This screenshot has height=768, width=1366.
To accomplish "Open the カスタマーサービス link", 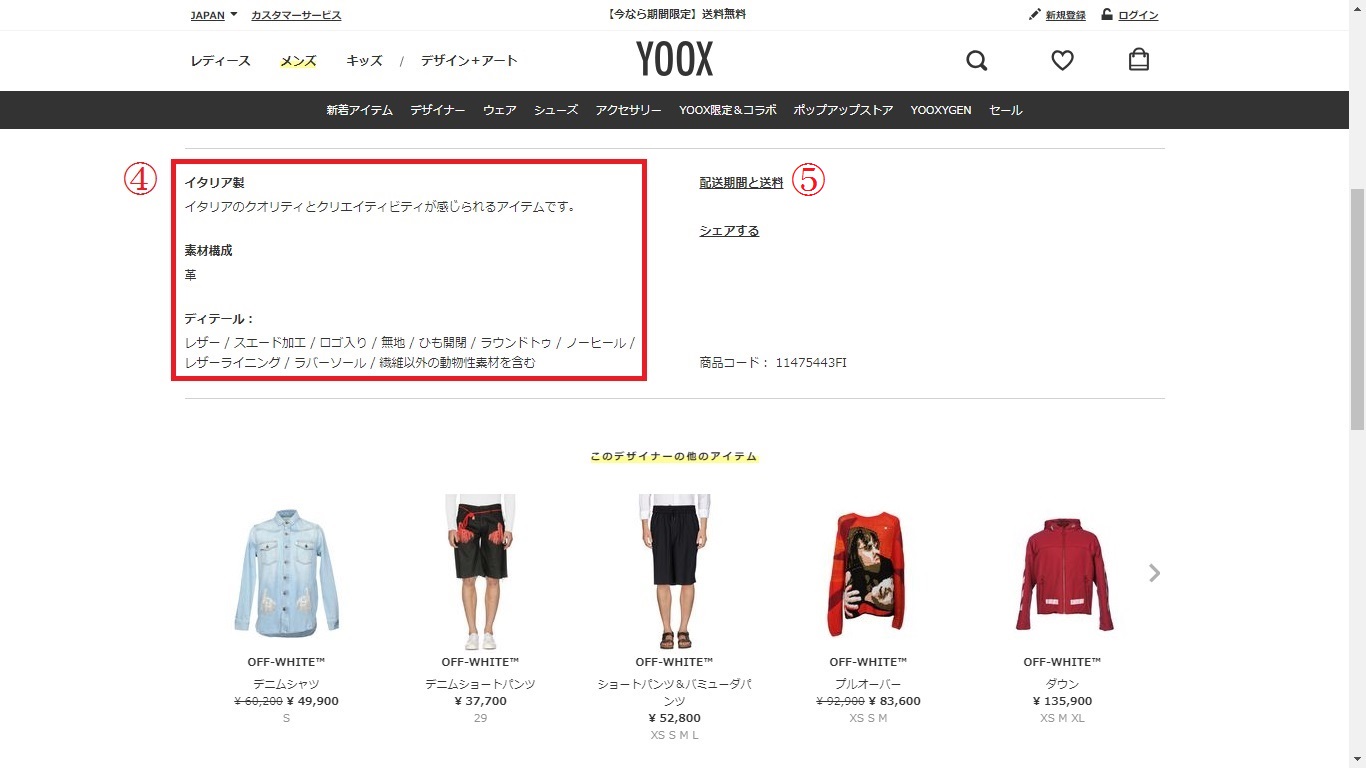I will click(x=296, y=15).
